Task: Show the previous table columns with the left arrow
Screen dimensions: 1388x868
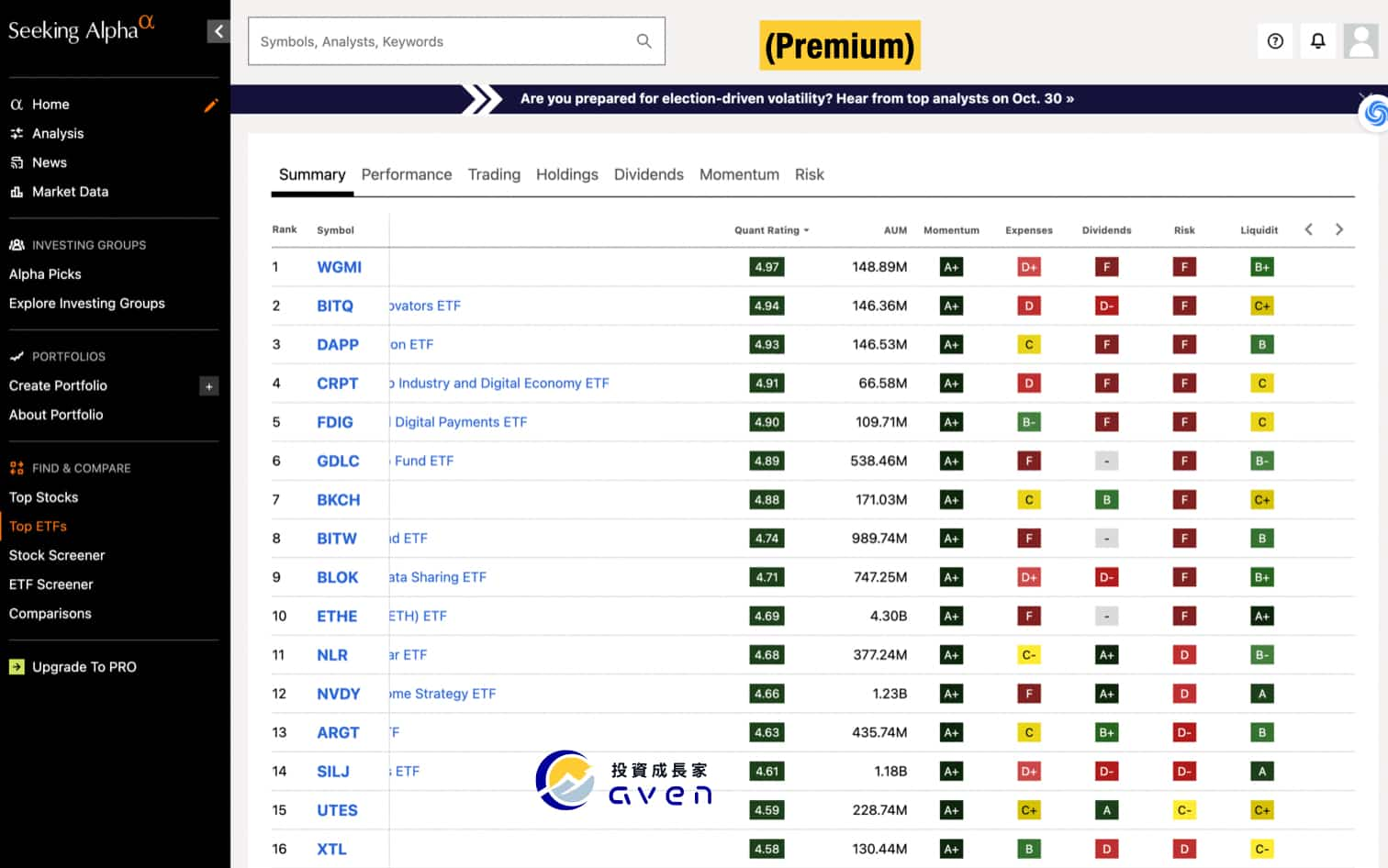Action: 1309,229
